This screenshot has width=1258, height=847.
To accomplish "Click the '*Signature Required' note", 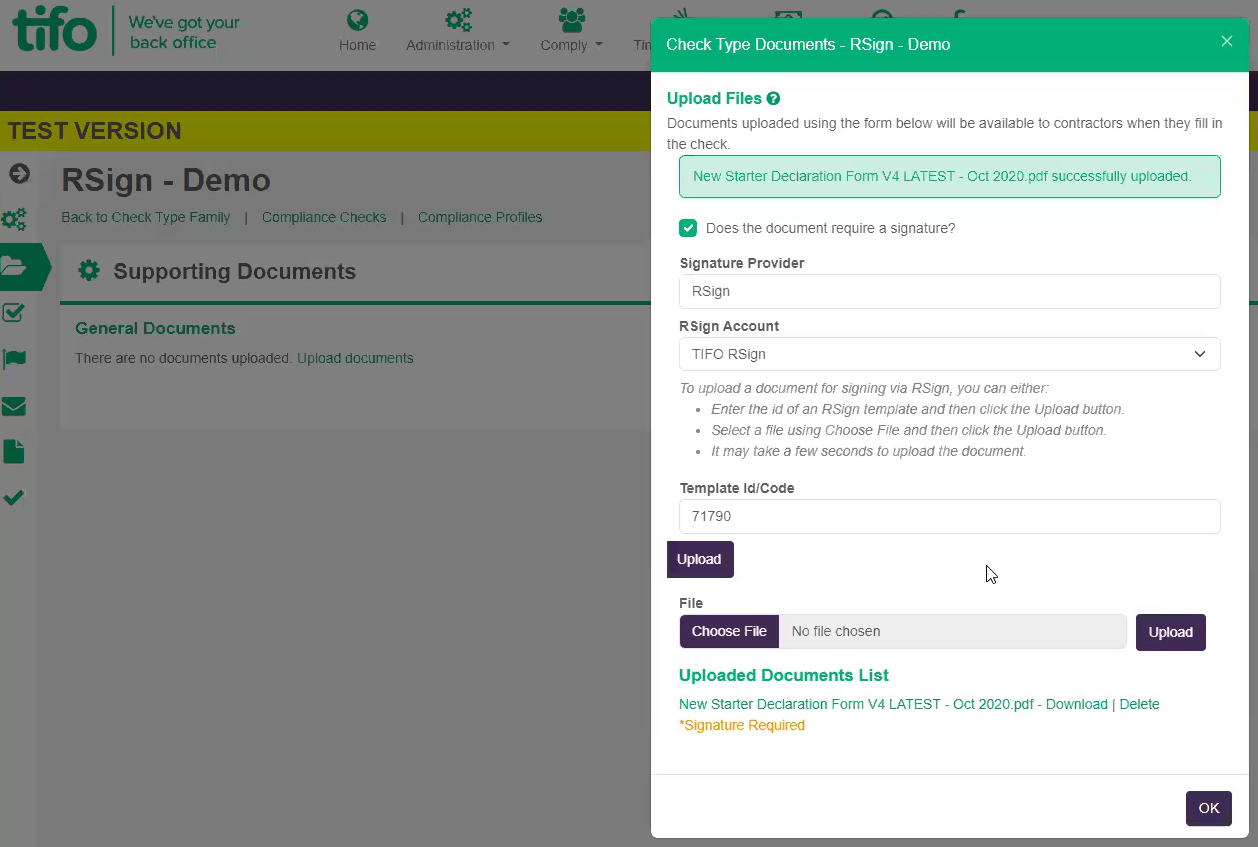I will pyautogui.click(x=742, y=725).
